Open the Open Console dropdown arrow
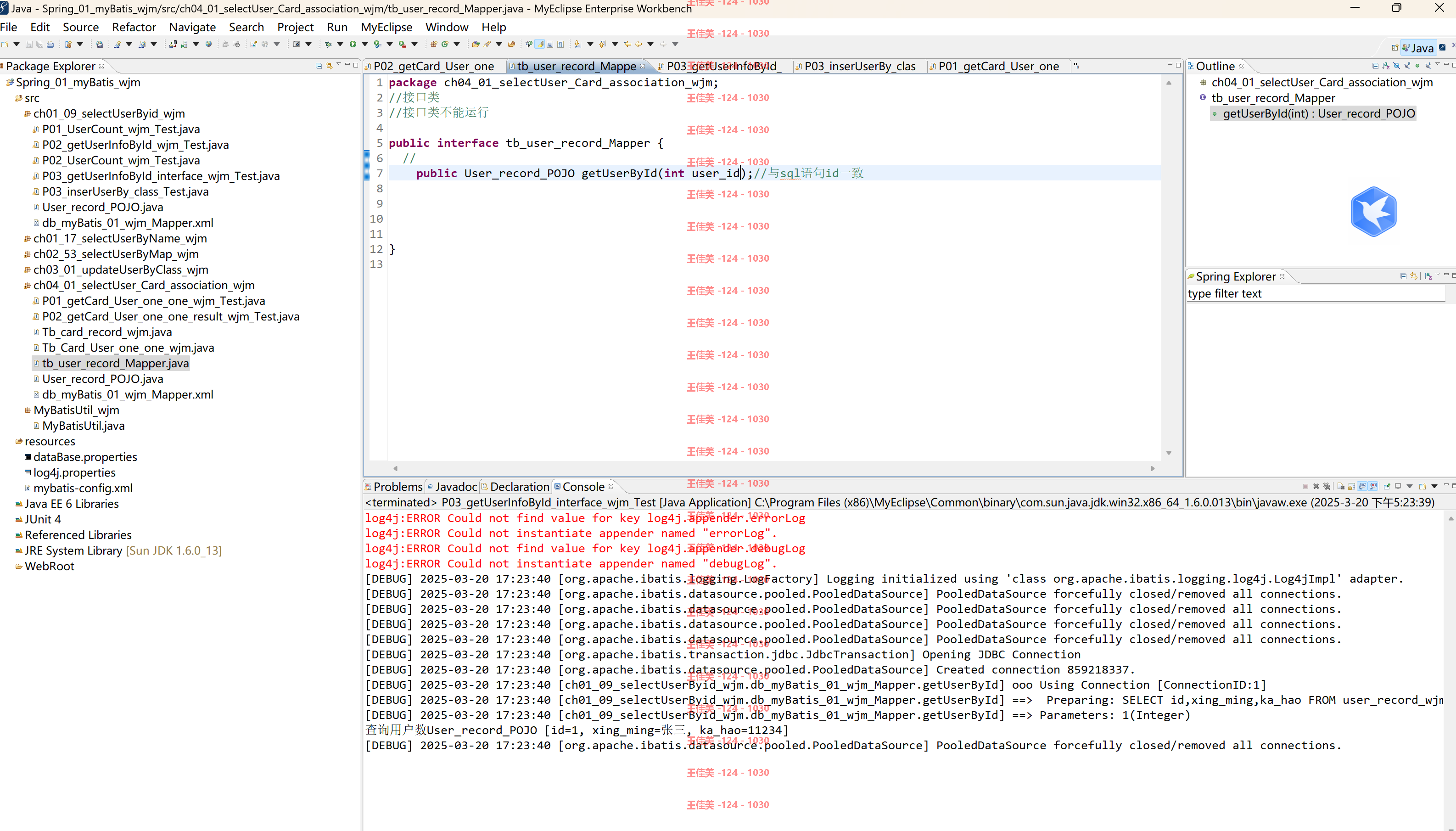 [1434, 486]
